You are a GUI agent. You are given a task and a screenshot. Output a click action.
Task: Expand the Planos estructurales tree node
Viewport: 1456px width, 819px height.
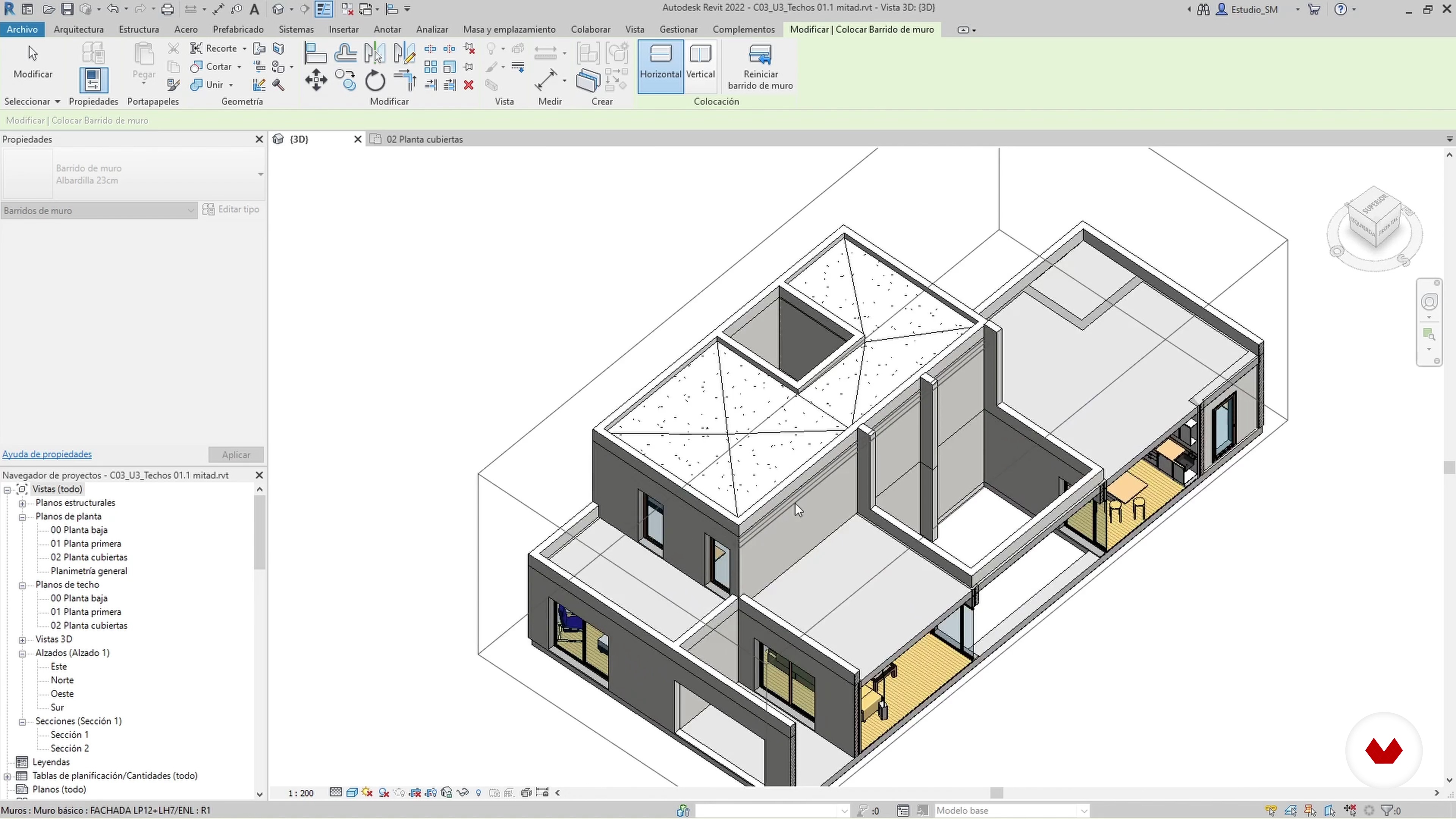(23, 504)
